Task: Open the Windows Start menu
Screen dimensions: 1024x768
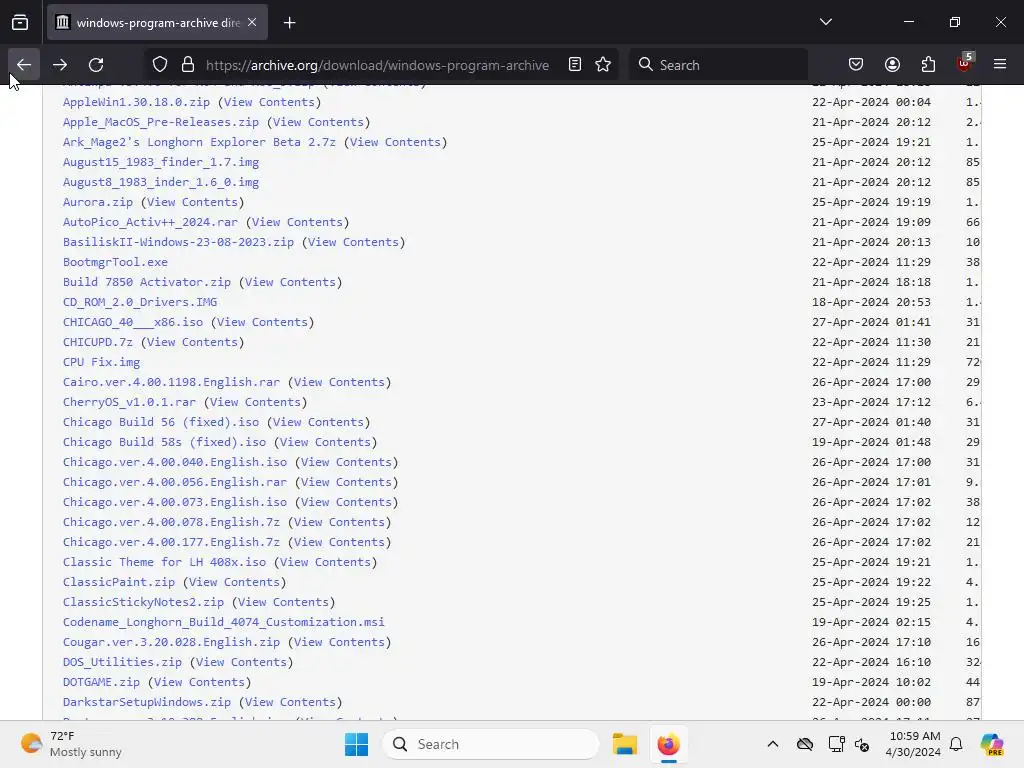Action: [357, 744]
